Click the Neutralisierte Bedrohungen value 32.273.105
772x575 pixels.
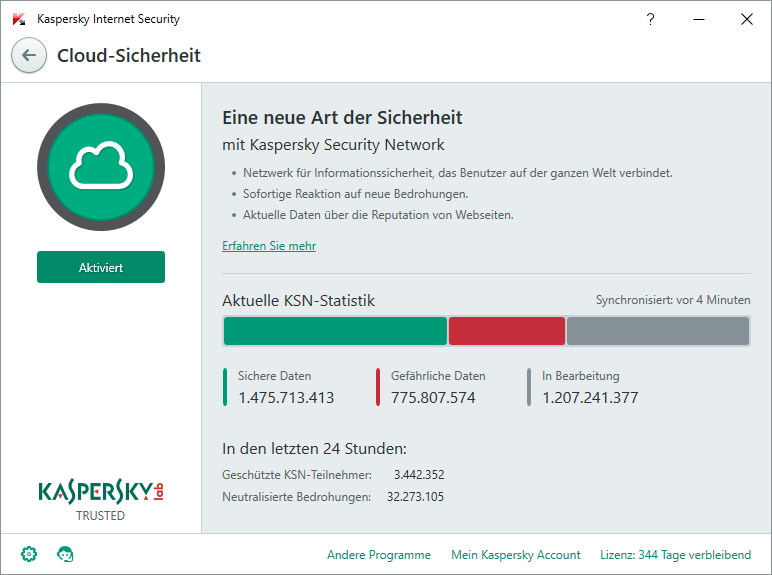[415, 496]
